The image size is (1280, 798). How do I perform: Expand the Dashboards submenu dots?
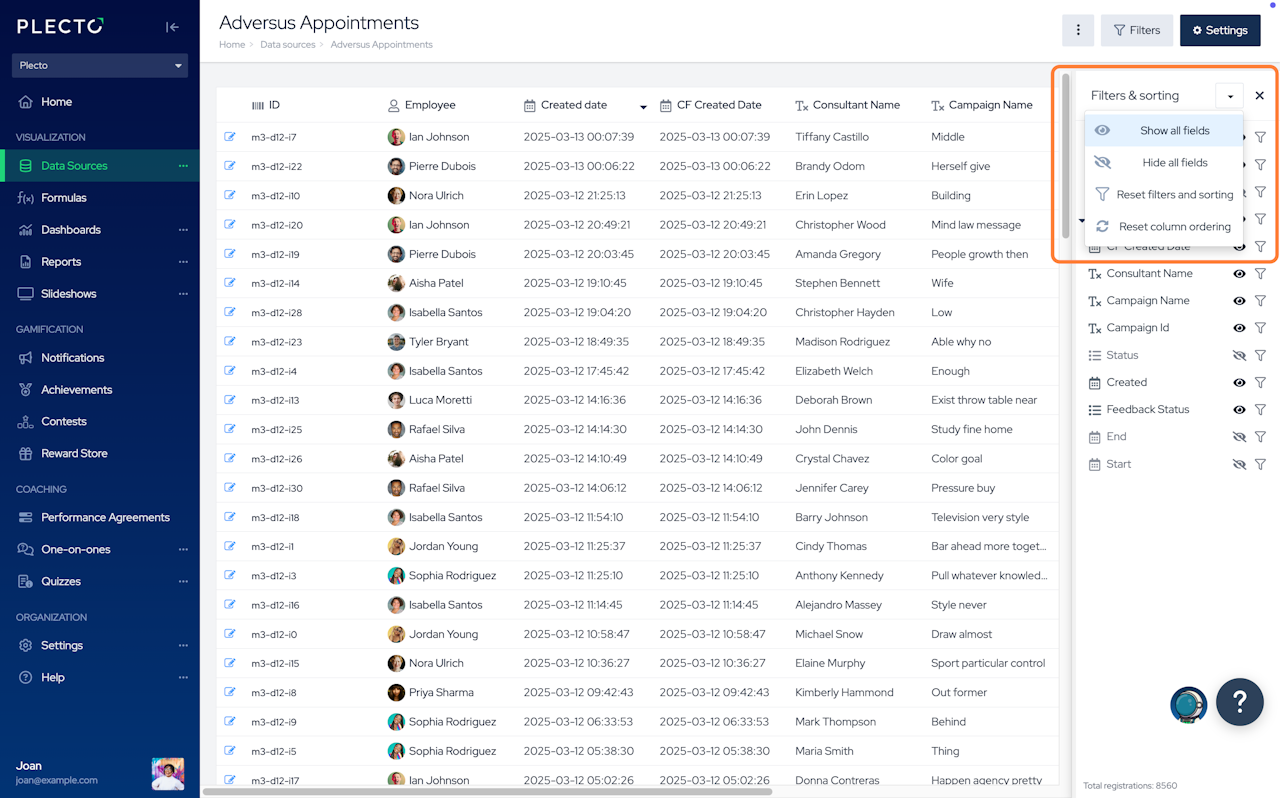pos(183,230)
